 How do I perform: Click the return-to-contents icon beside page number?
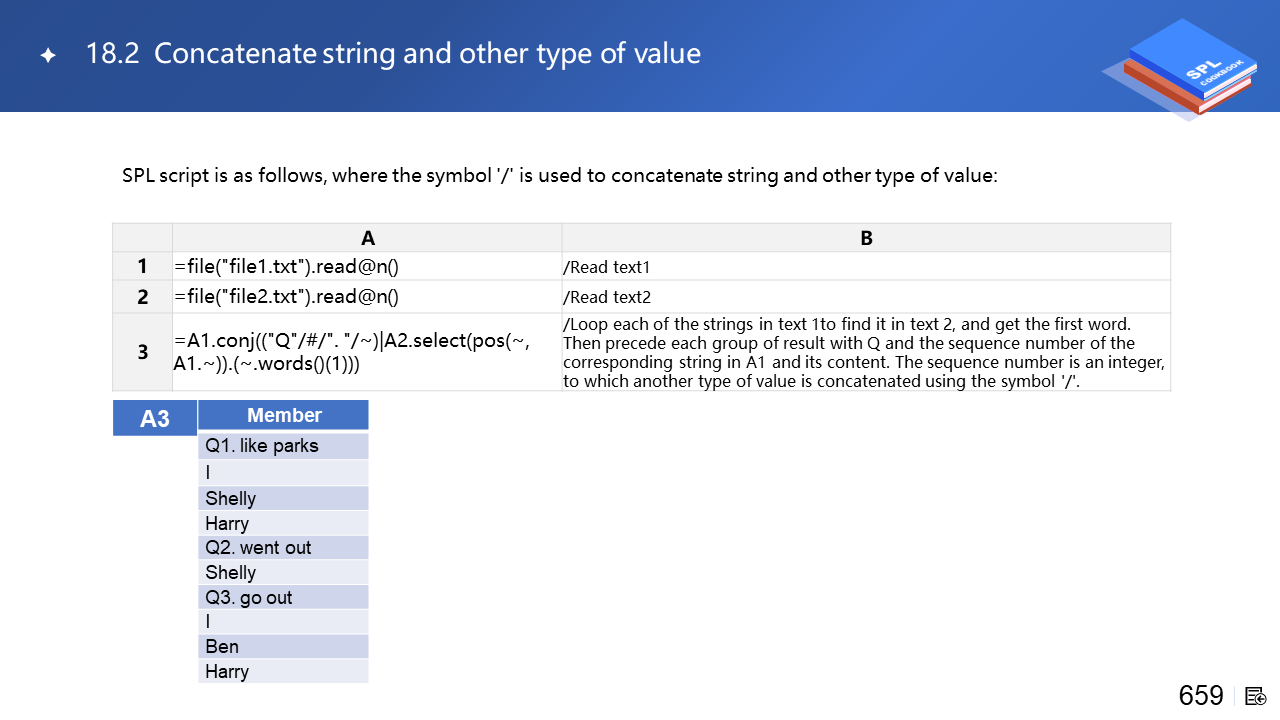1256,696
